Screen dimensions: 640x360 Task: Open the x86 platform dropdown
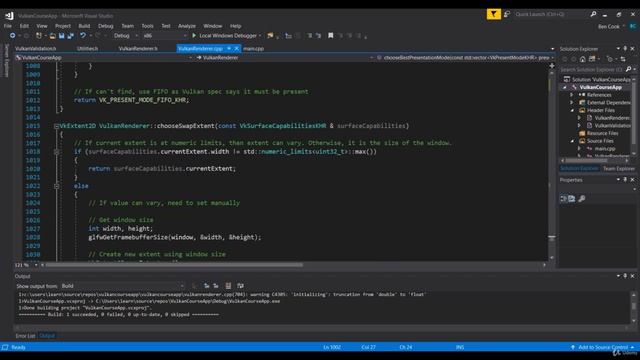(x=164, y=36)
